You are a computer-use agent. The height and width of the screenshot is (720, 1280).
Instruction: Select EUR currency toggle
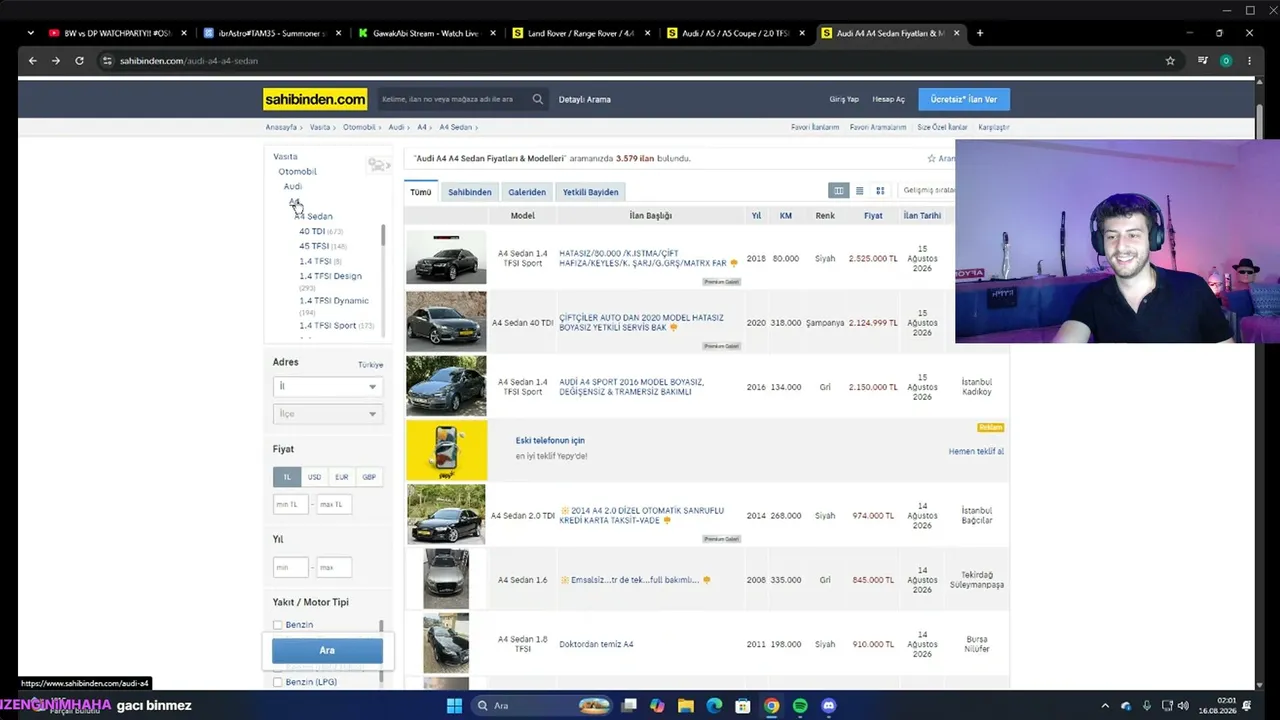(x=342, y=477)
